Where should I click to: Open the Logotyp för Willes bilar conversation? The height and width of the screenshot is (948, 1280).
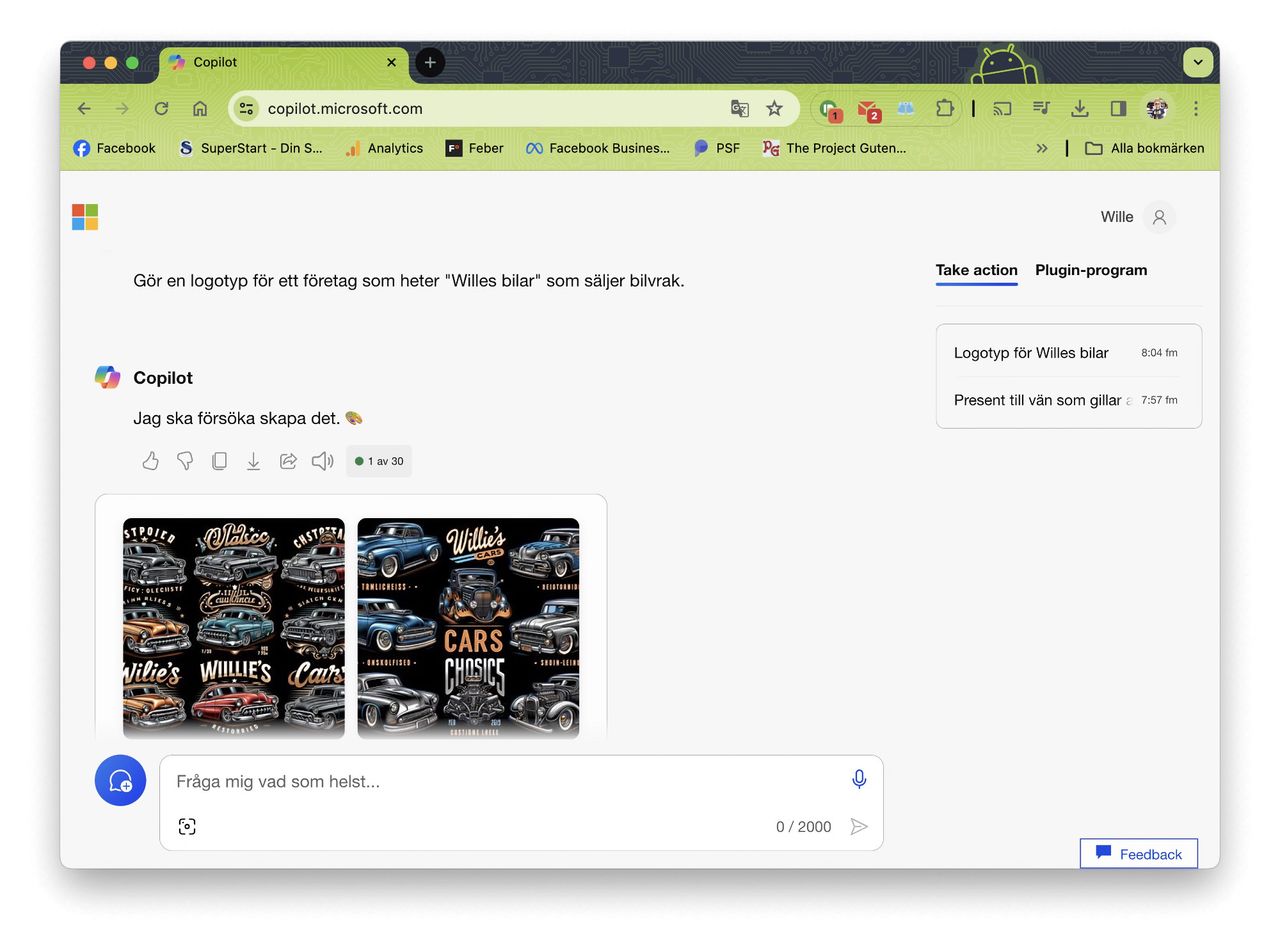1031,353
